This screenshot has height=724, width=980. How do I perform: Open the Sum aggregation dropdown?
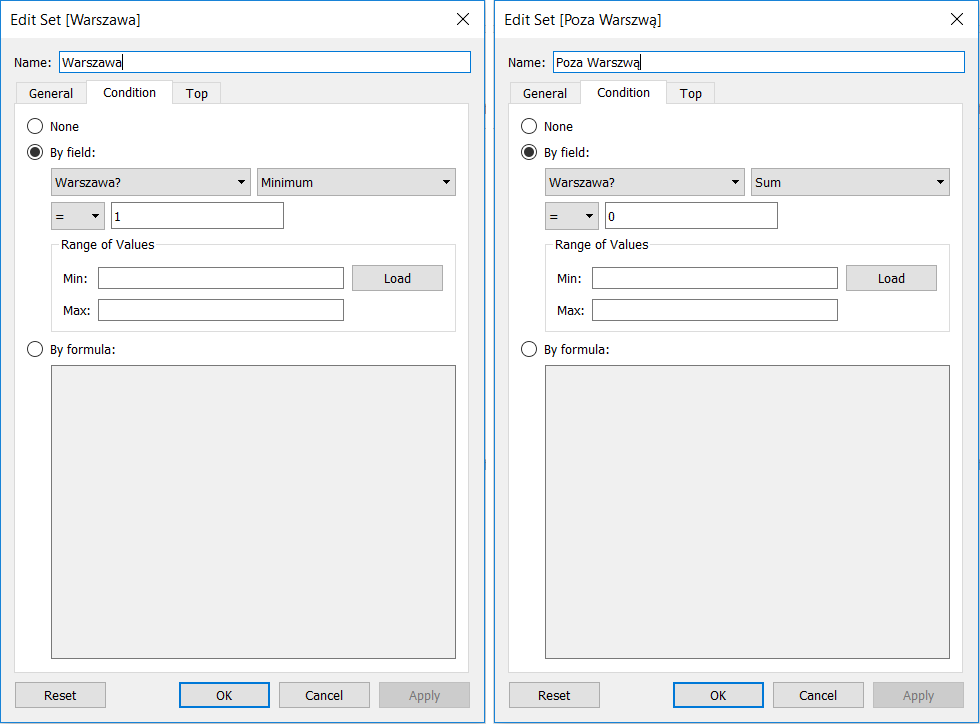(x=850, y=183)
